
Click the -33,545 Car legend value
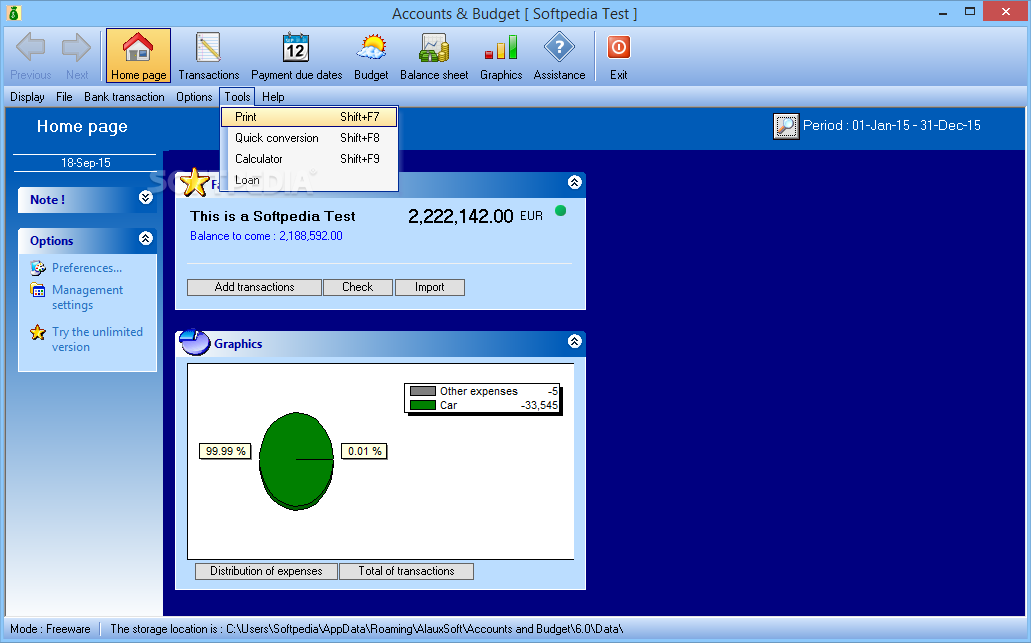(x=539, y=405)
